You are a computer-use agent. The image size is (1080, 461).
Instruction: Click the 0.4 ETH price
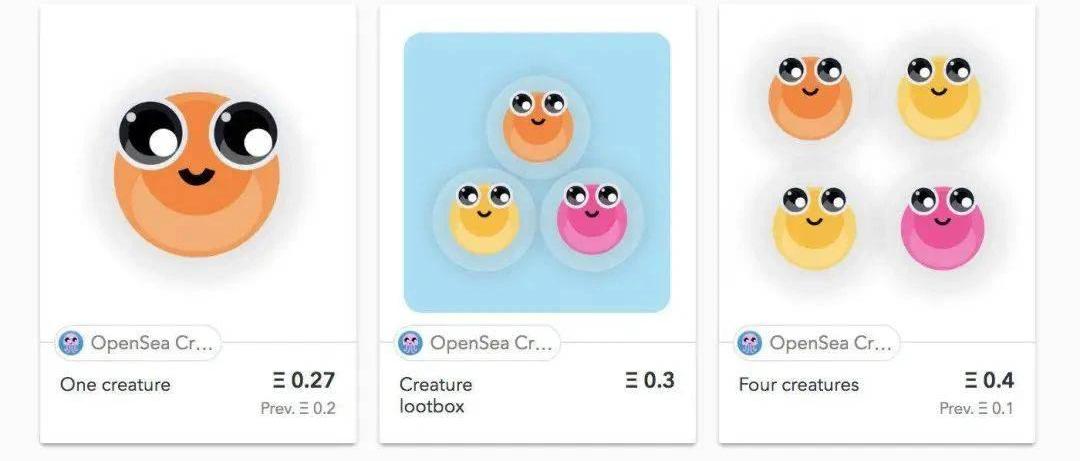(x=989, y=381)
